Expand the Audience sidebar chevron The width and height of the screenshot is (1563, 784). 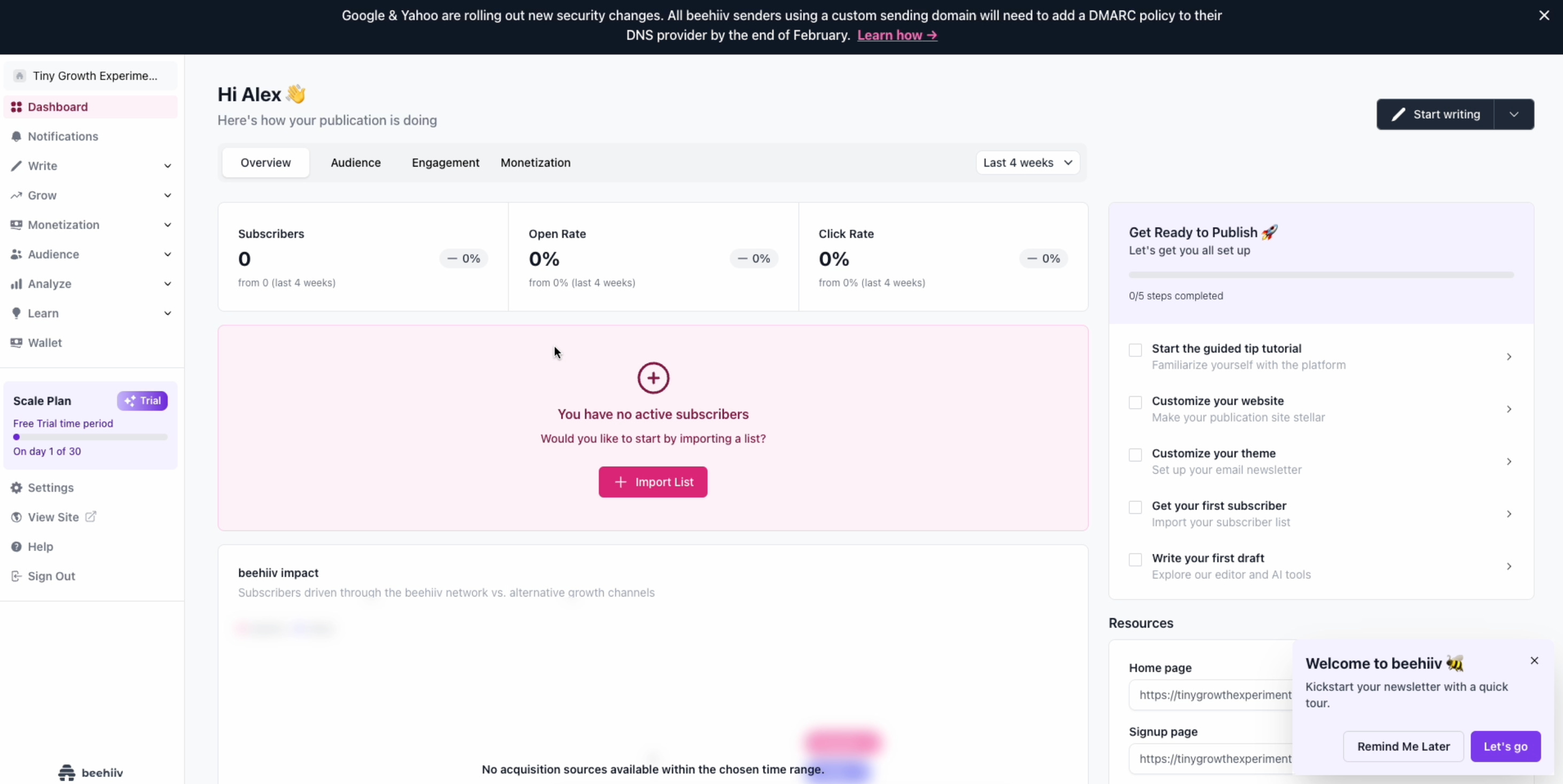pos(168,254)
